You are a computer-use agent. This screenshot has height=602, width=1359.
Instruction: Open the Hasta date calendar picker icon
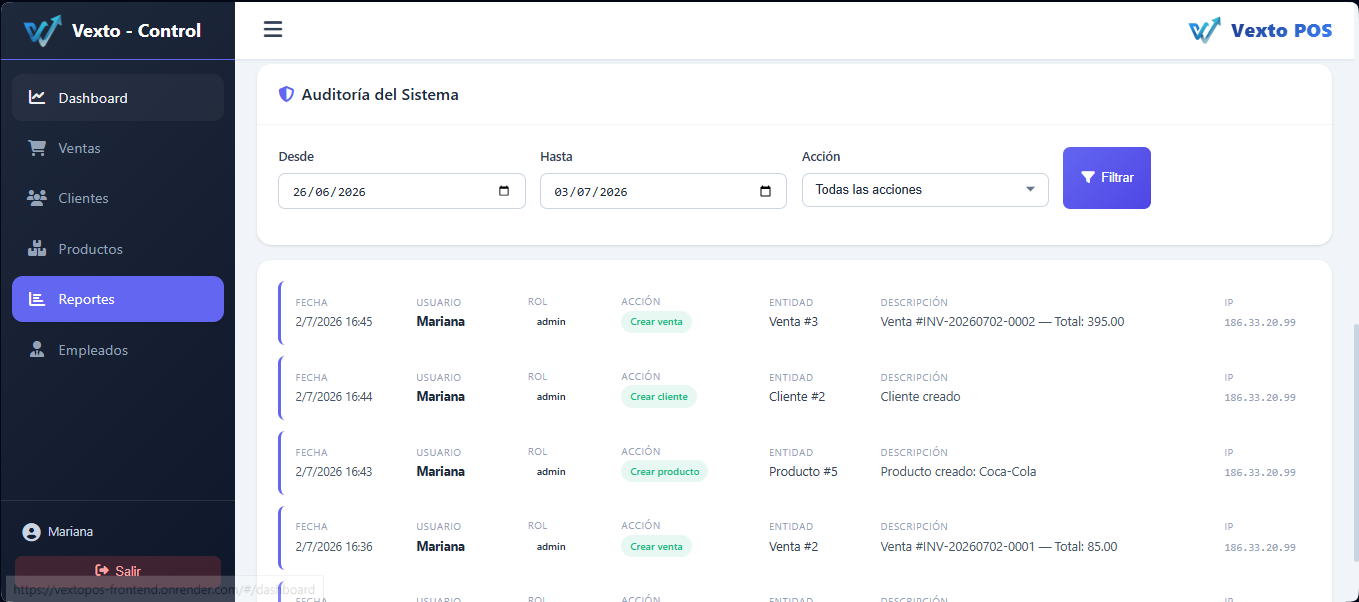(766, 191)
